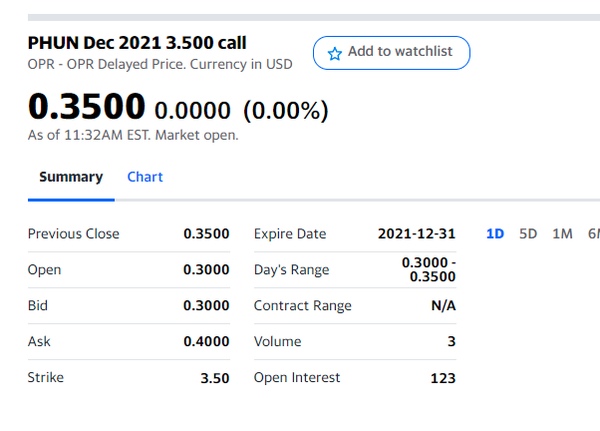Image resolution: width=600 pixels, height=431 pixels.
Task: Click the Expire Date 2021-12-31 value
Action: [416, 234]
